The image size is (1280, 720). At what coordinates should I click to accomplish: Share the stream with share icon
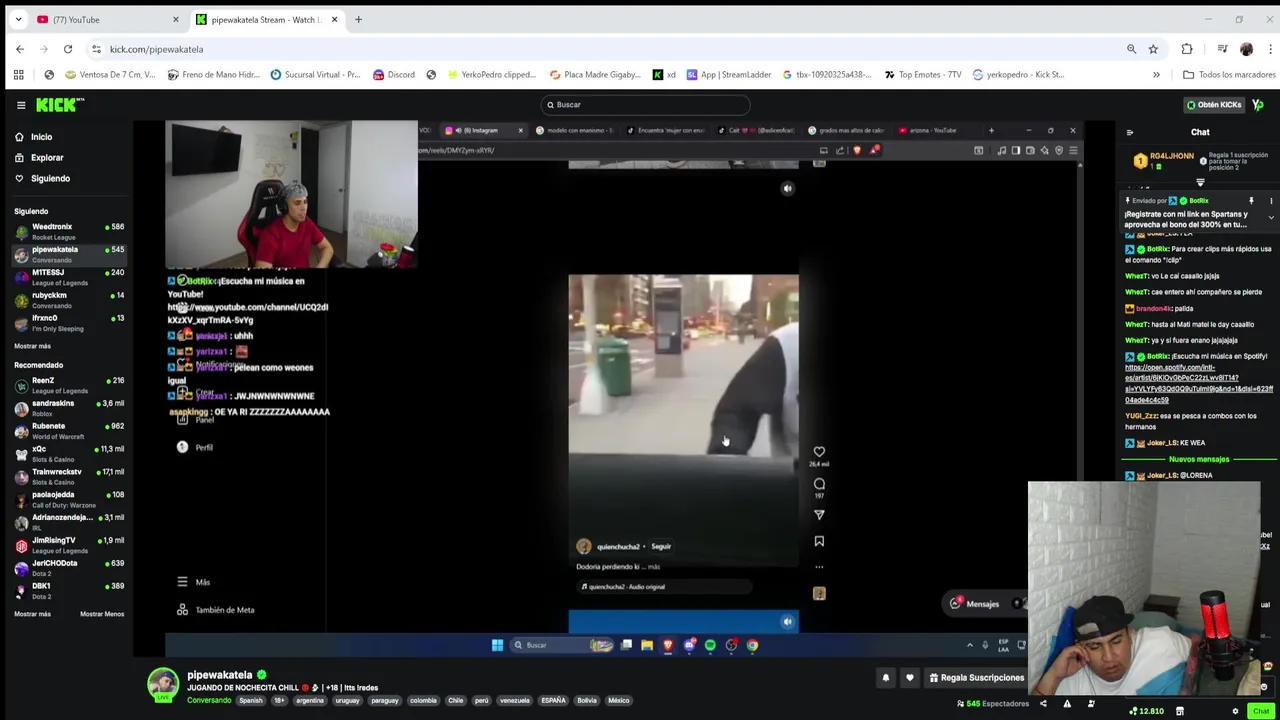tap(1043, 704)
